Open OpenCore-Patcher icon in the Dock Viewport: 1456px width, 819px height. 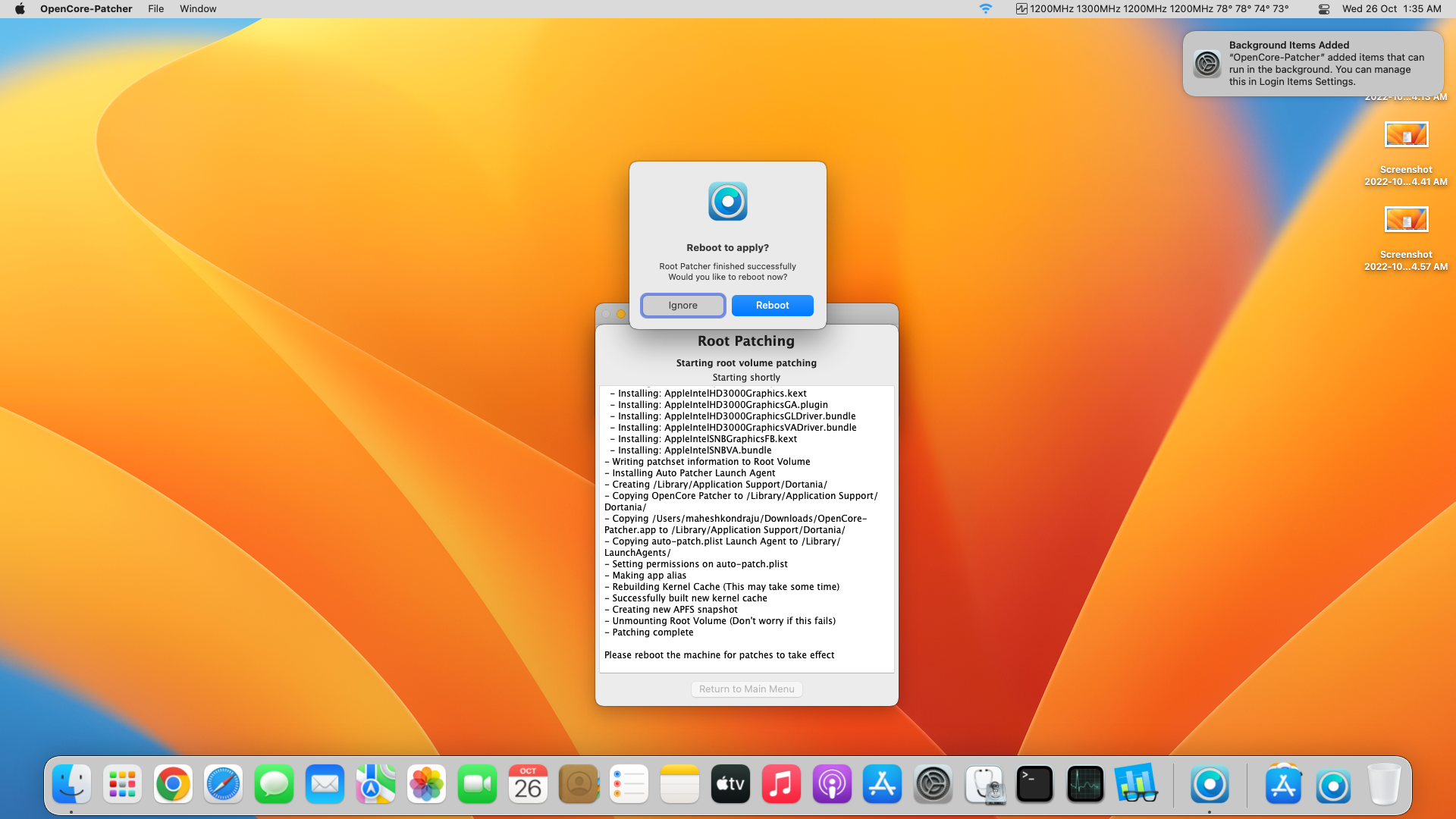[x=1209, y=784]
